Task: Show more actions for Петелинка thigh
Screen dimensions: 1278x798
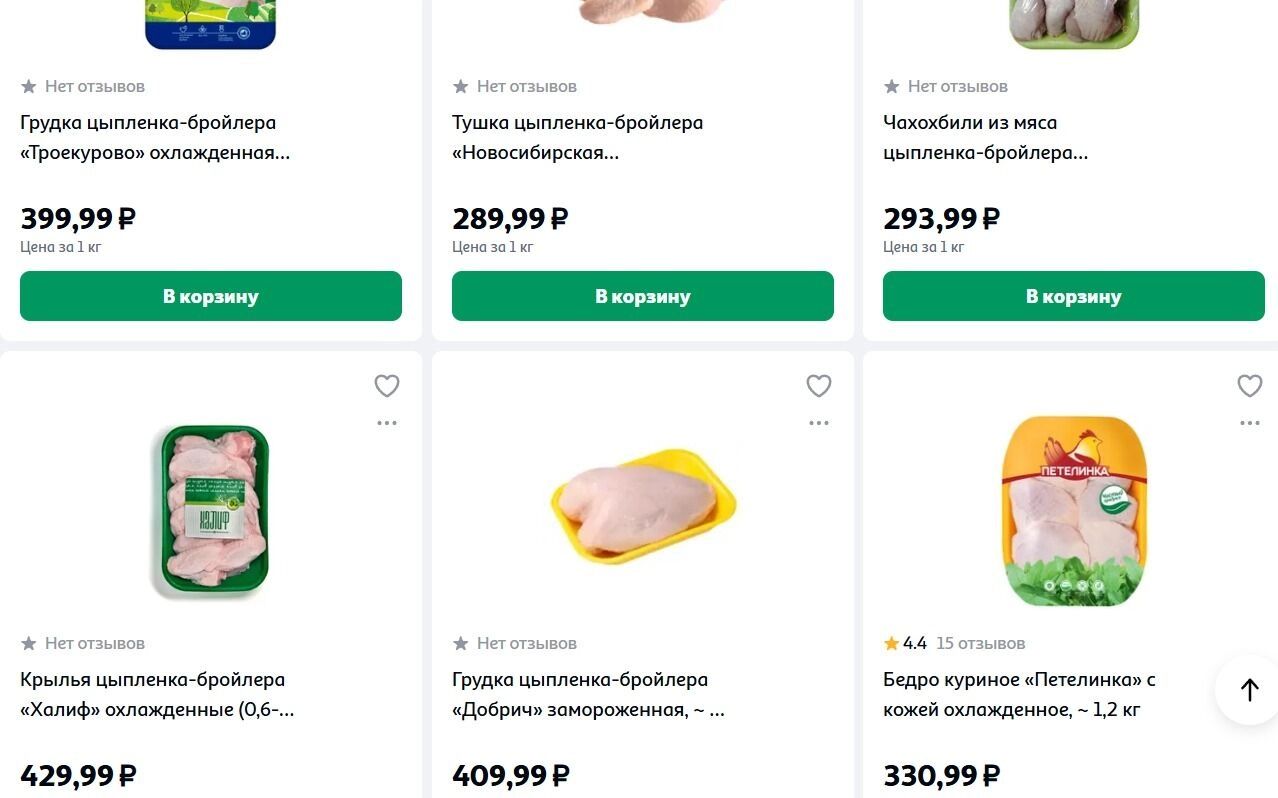Action: (1250, 423)
